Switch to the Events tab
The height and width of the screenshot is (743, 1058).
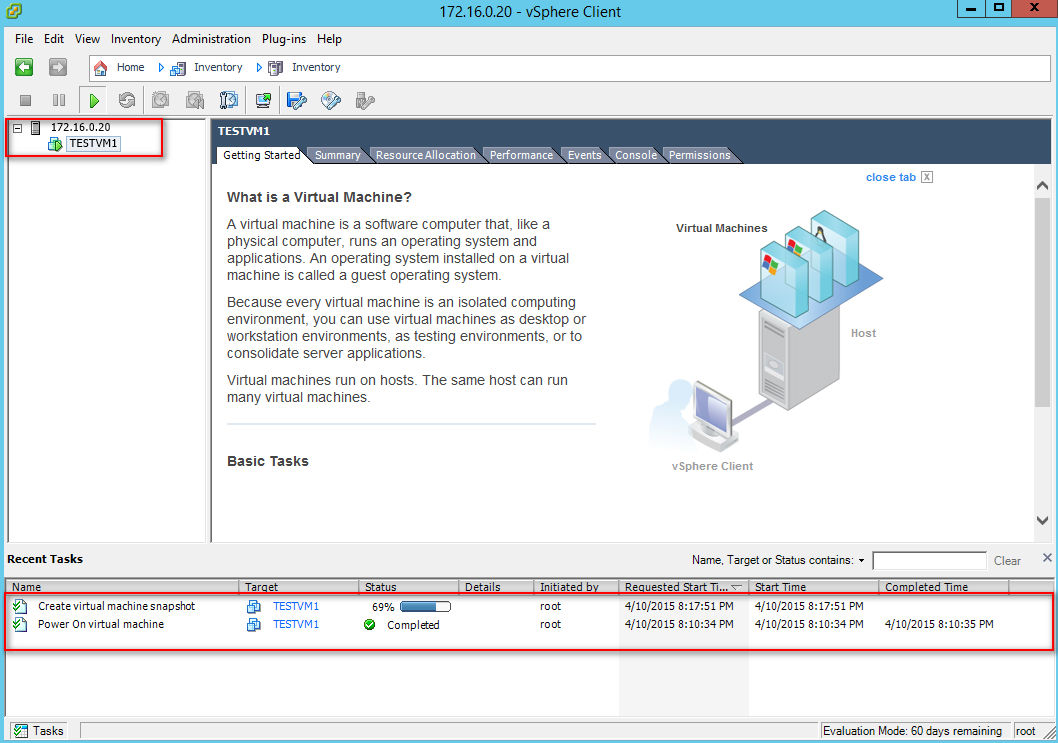pyautogui.click(x=584, y=155)
